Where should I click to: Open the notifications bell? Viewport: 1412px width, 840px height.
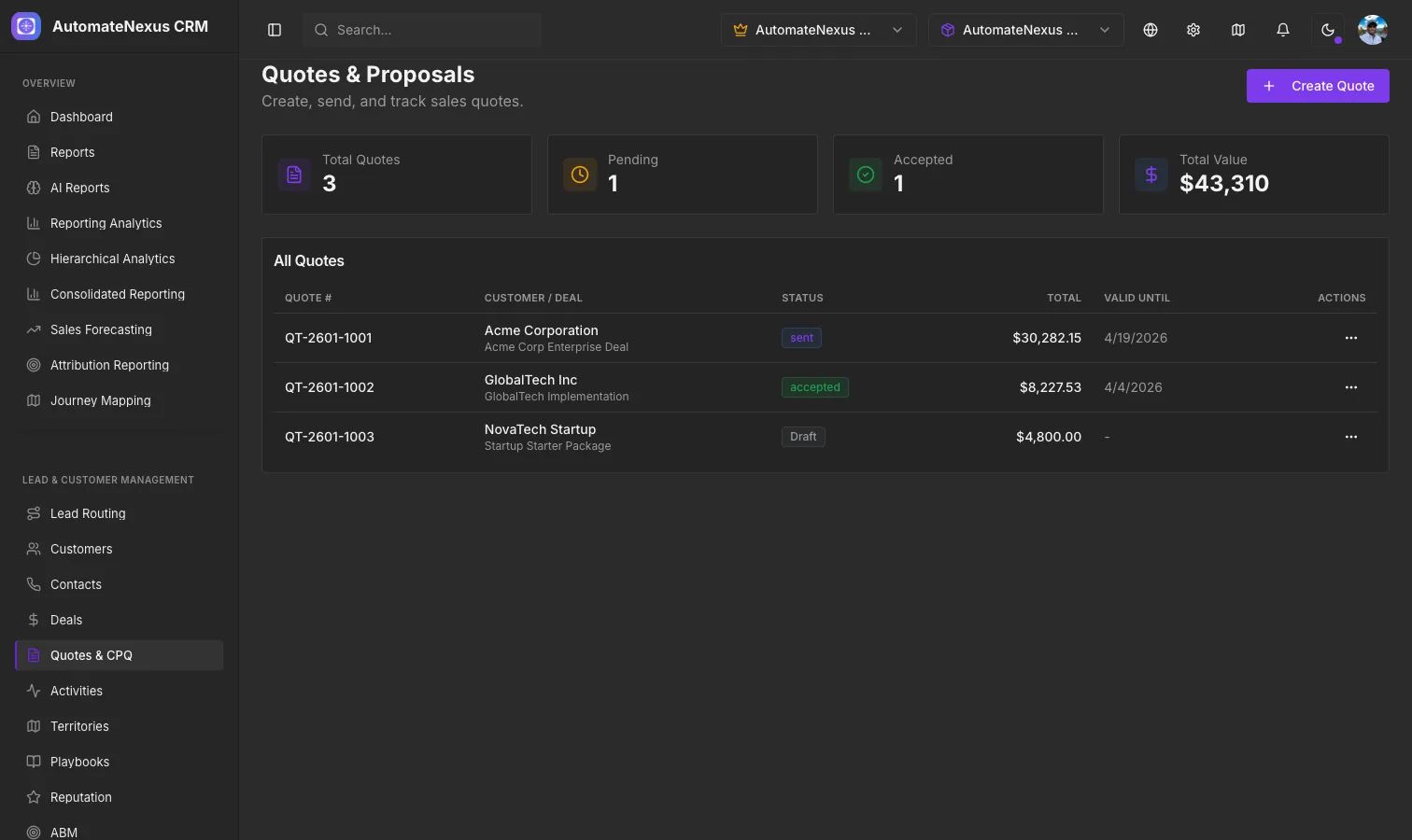point(1283,30)
